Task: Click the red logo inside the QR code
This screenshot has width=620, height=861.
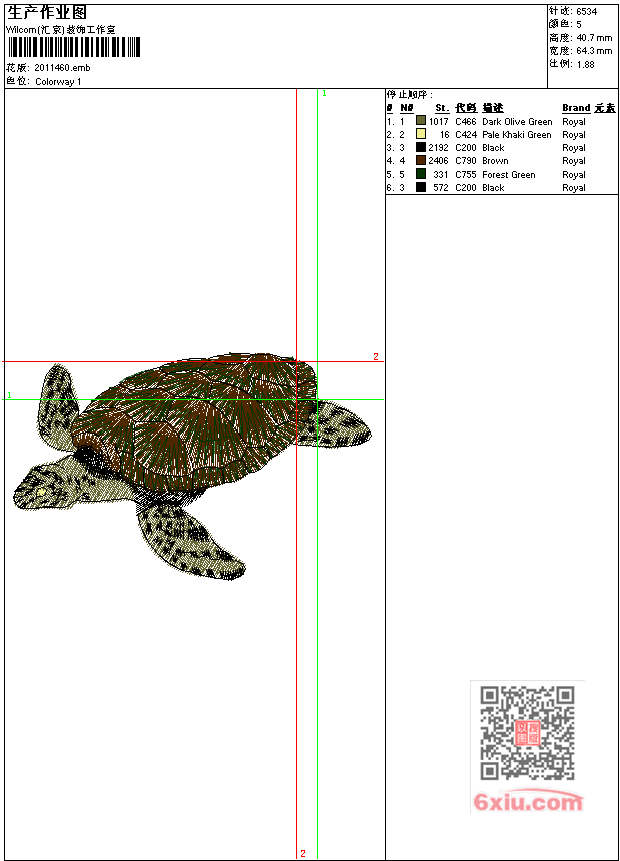Action: [527, 733]
